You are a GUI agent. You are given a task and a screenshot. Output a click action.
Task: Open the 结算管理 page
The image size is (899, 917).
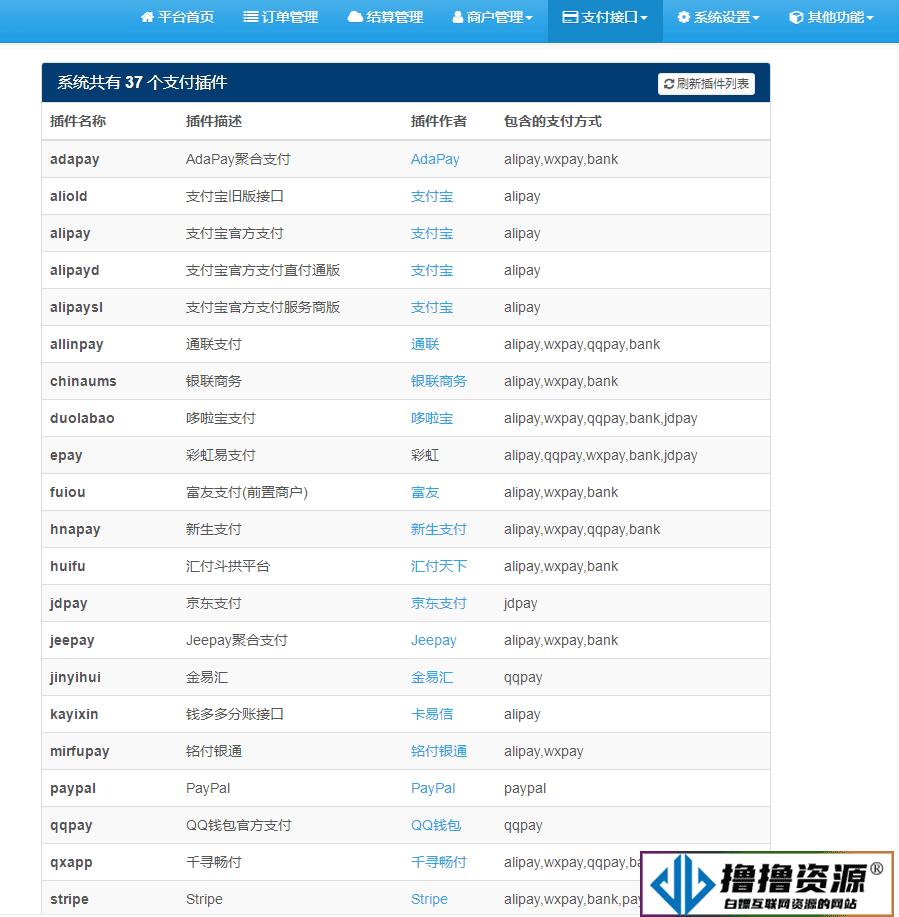click(x=385, y=17)
